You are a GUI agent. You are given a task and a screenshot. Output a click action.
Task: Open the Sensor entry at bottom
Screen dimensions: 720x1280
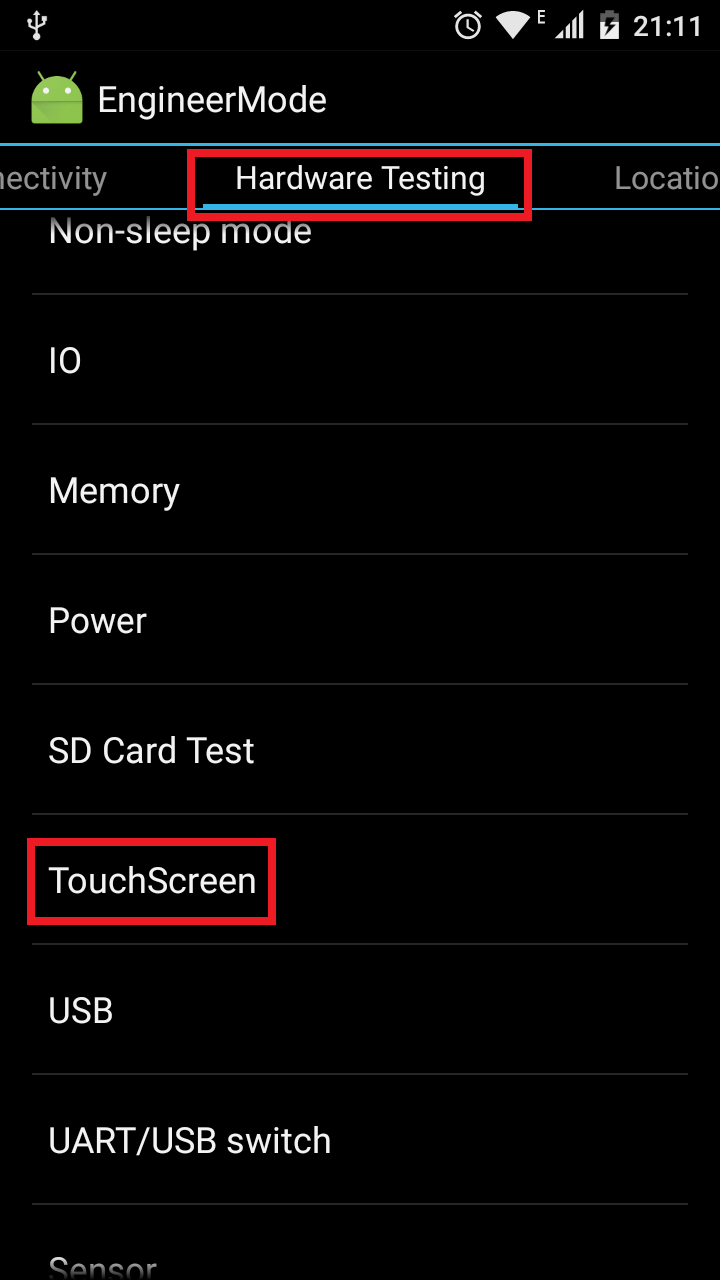tap(360, 1243)
